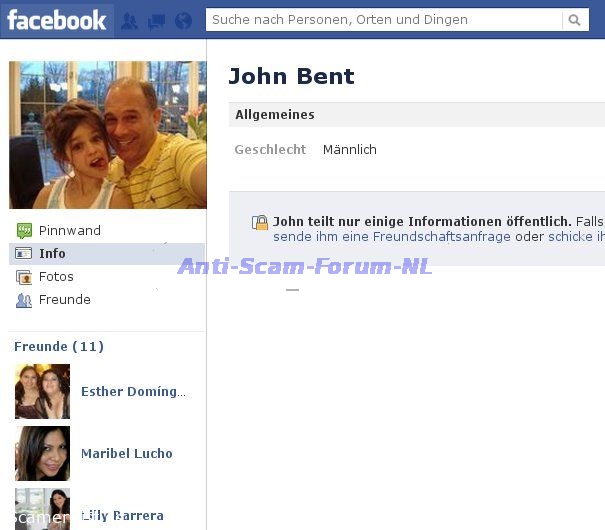Click the privacy lock icon
Viewport: 605px width, 530px height.
(x=260, y=222)
